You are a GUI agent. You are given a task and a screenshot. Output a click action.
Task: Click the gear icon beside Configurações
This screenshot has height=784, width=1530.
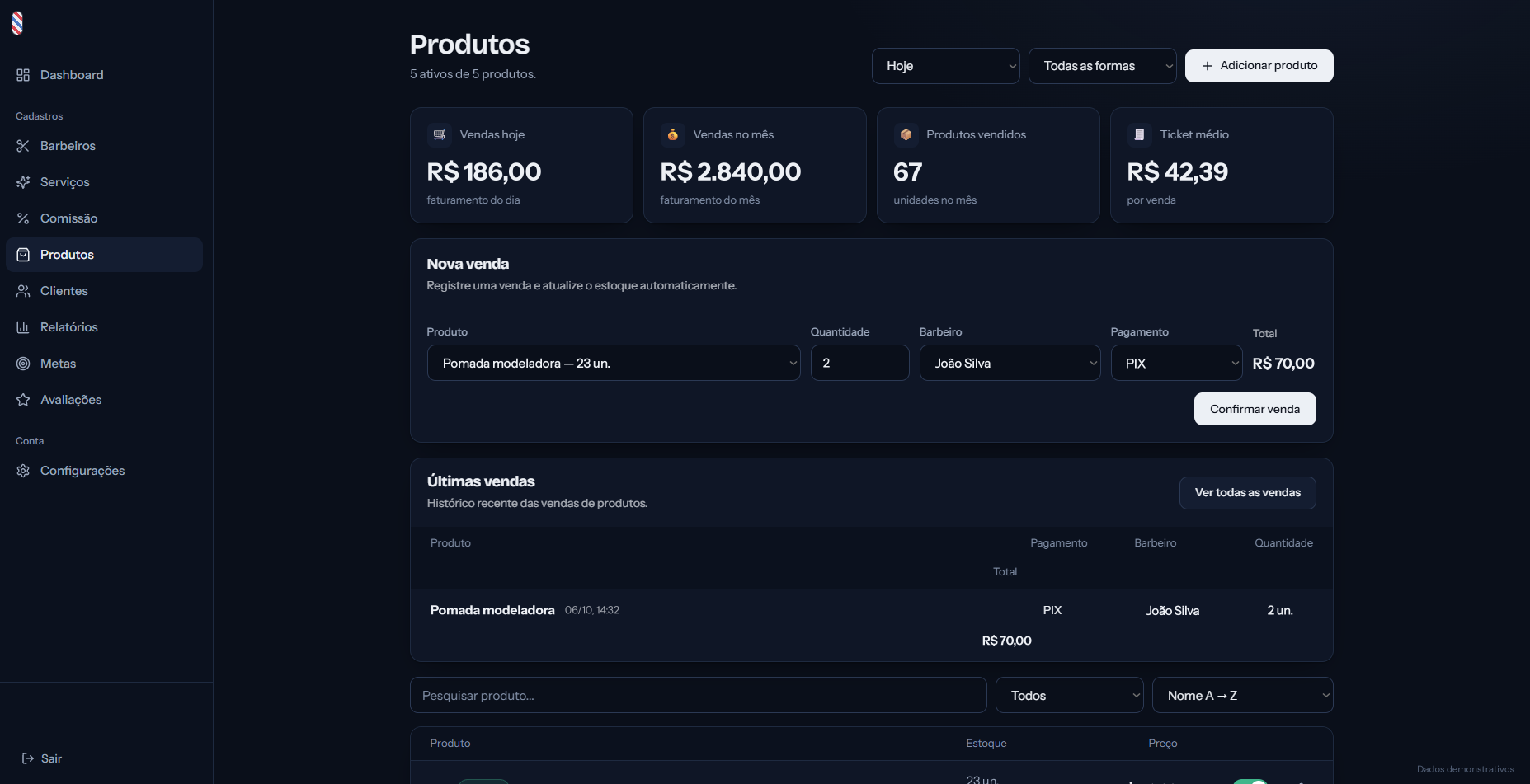pos(23,471)
